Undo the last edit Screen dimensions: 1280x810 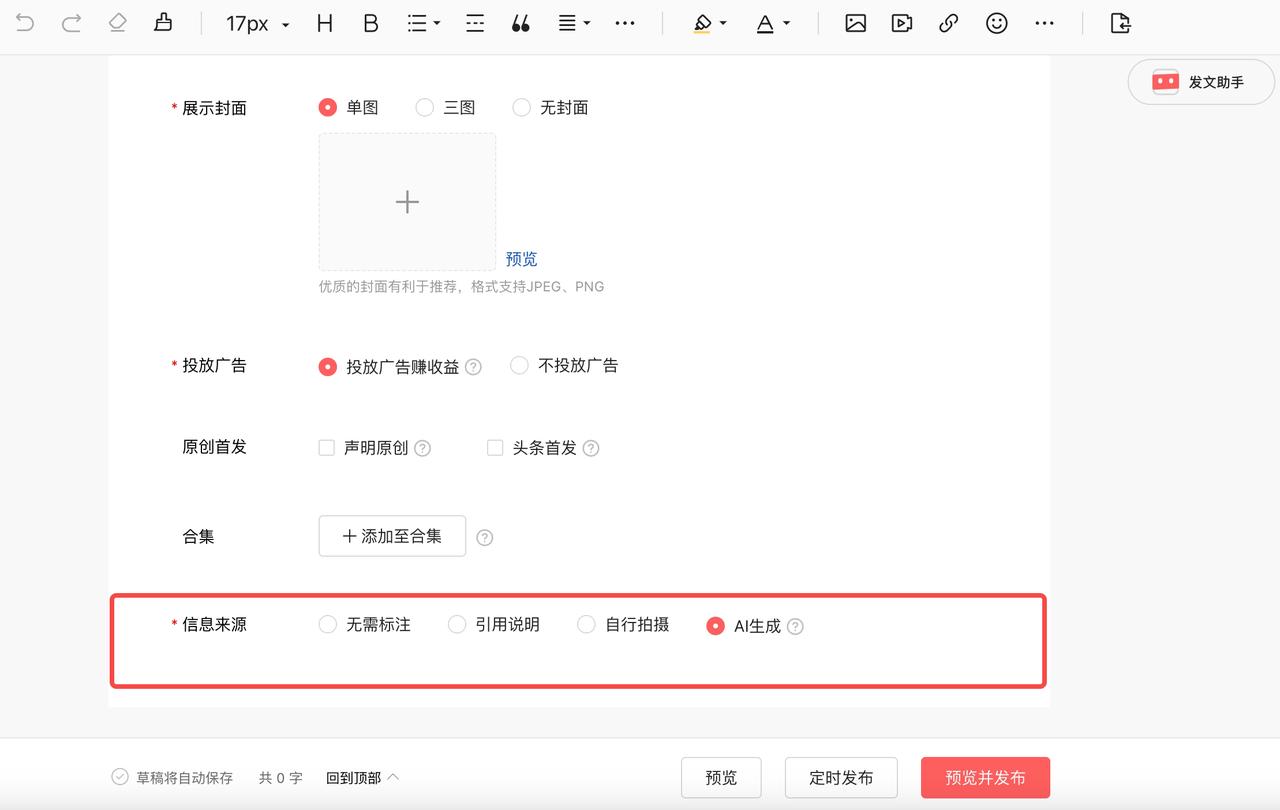point(25,22)
